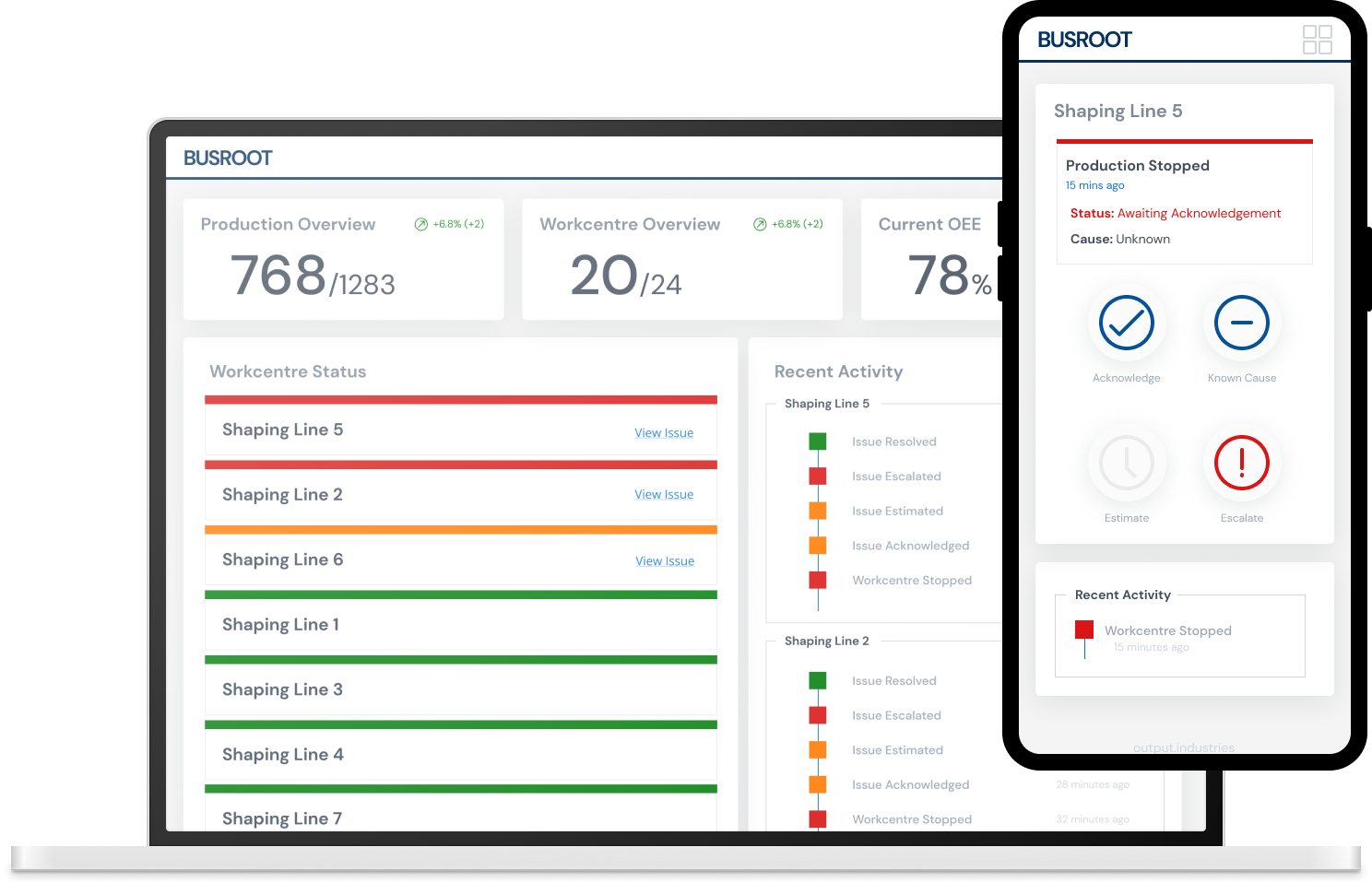The height and width of the screenshot is (883, 1372).
Task: Click orange Issue Estimated marker under Shaping Line 2 activity
Action: click(818, 750)
